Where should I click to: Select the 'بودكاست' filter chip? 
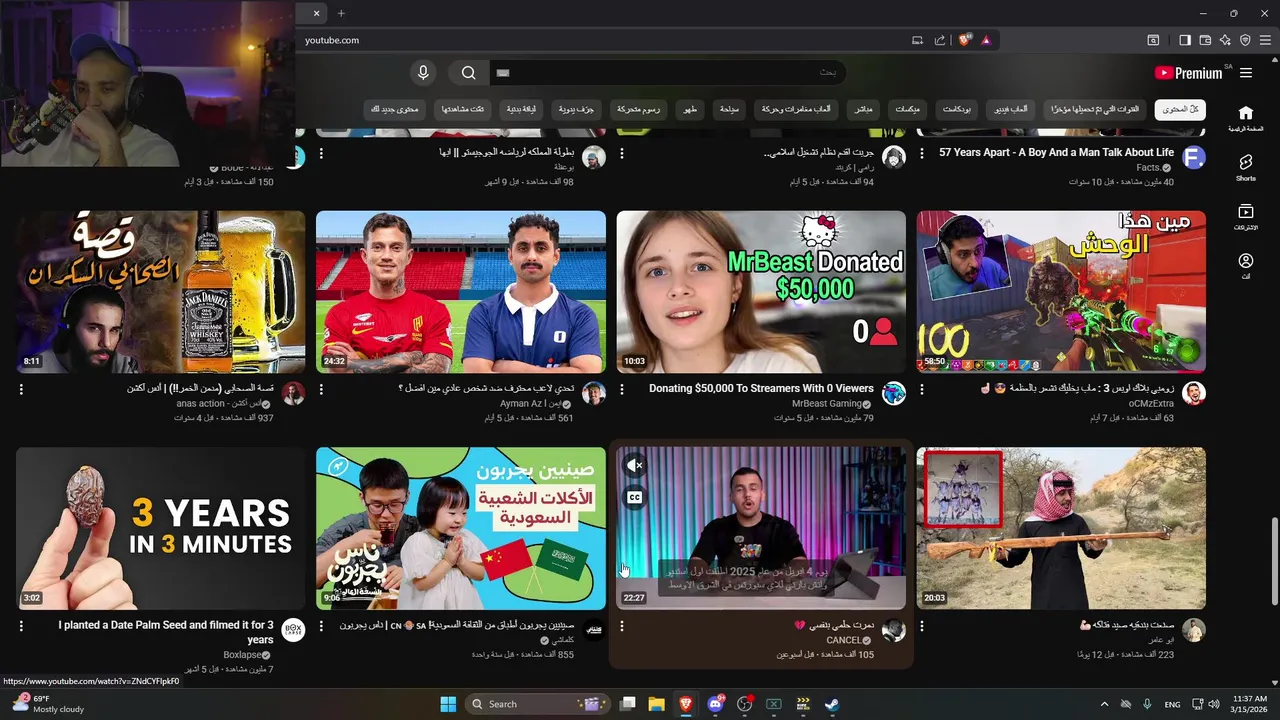957,109
